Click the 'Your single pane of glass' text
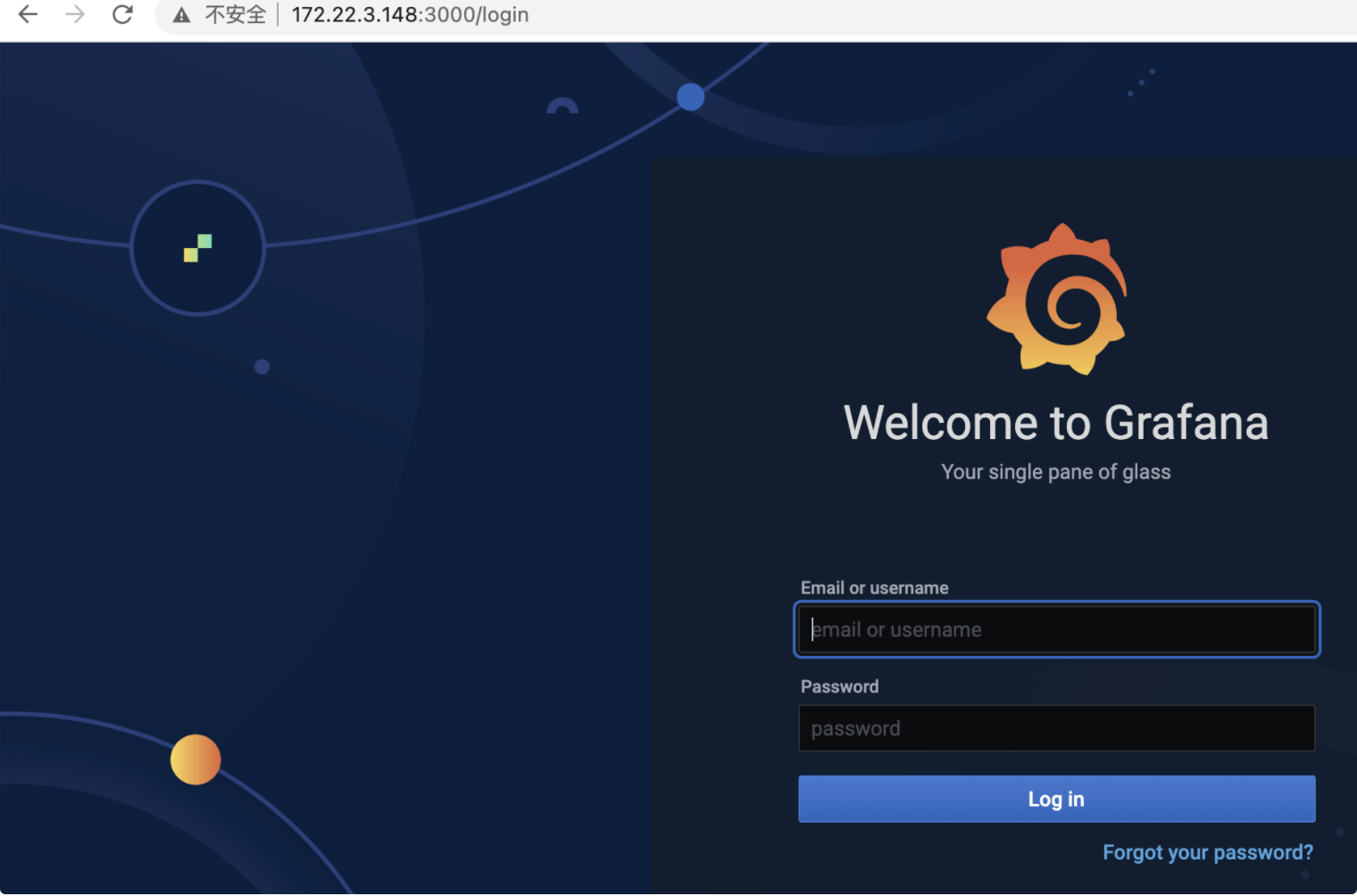Viewport: 1357px width, 896px height. pos(1056,472)
